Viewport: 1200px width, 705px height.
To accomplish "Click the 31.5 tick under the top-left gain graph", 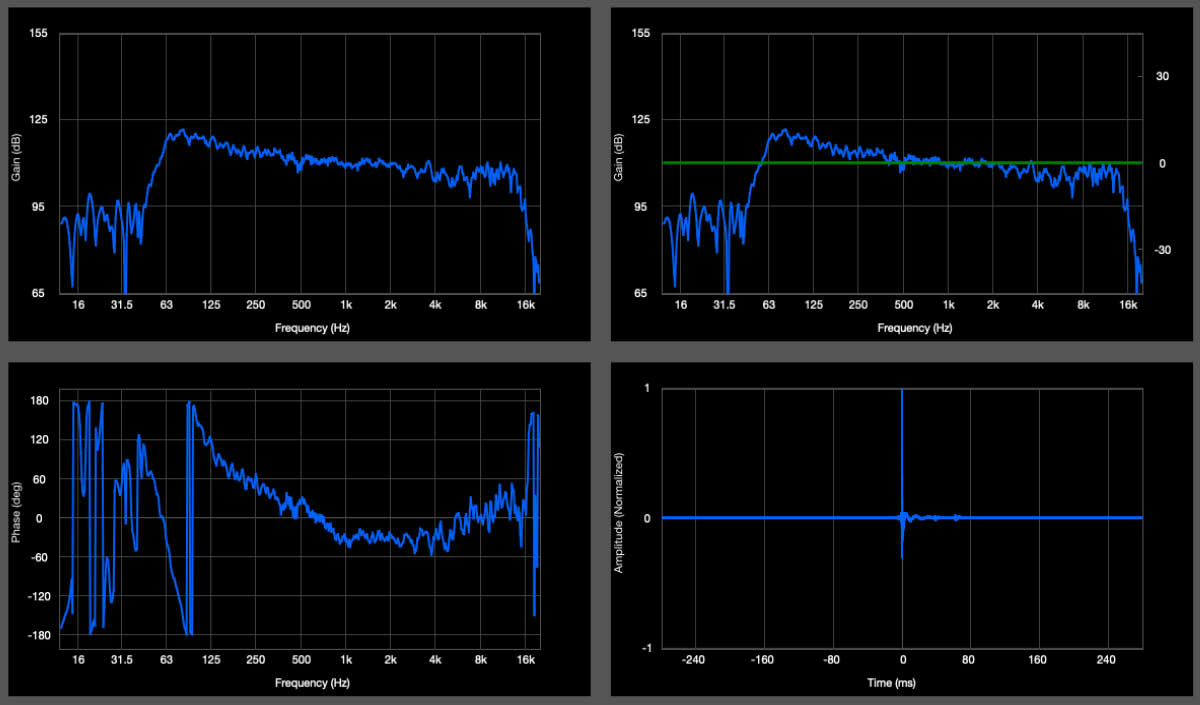I will coord(122,305).
